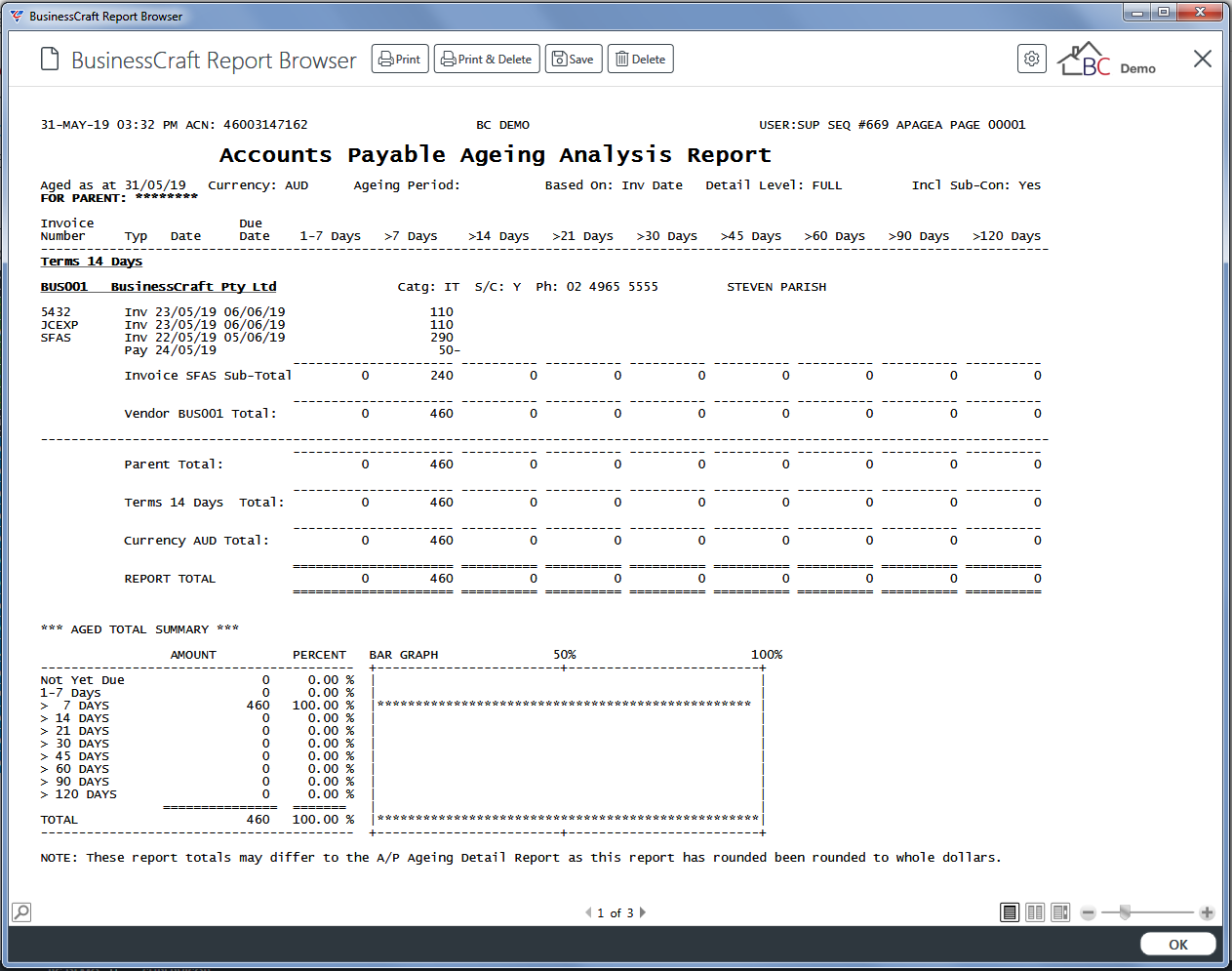Select the third page layout view icon

(1060, 912)
